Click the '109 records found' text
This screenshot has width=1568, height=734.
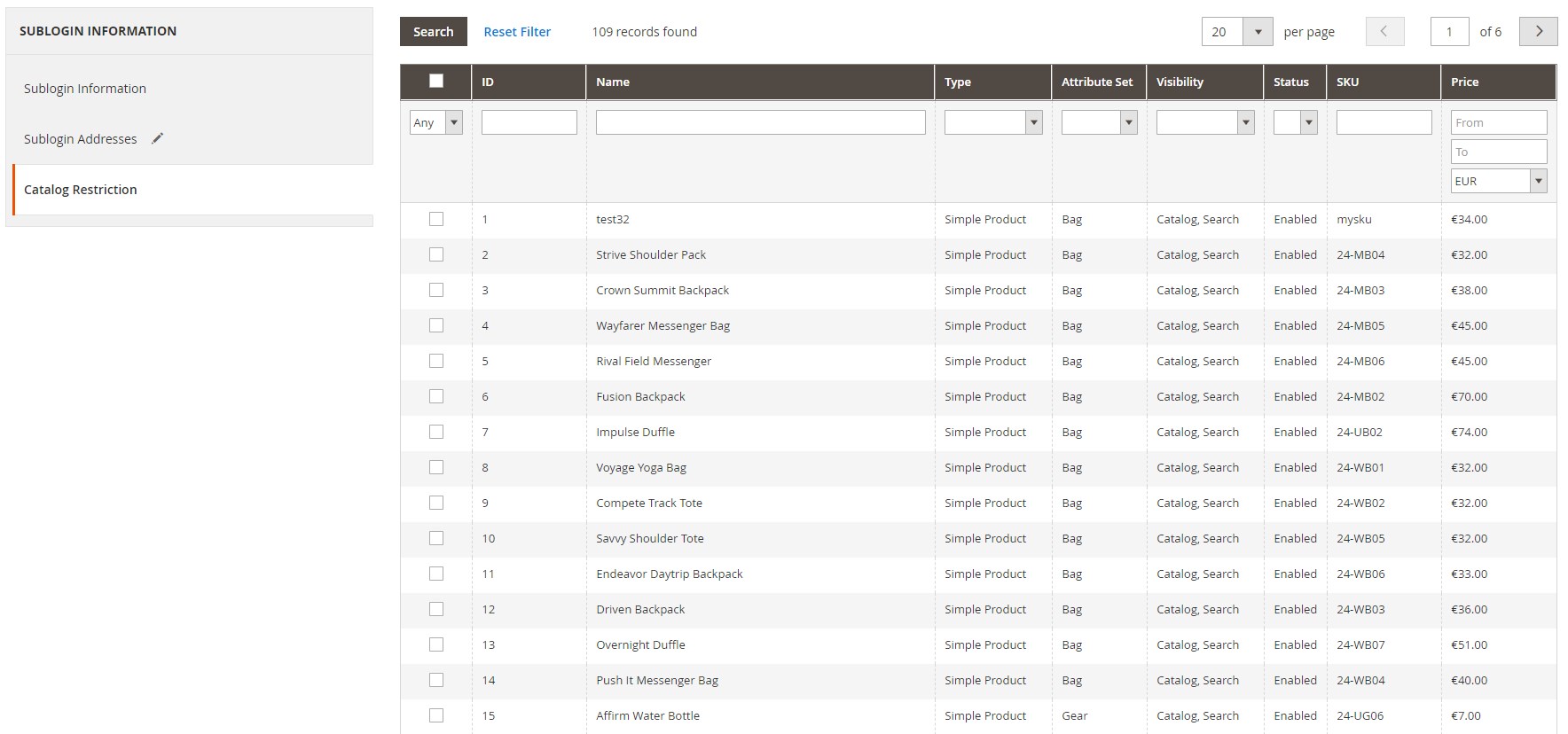(x=645, y=32)
